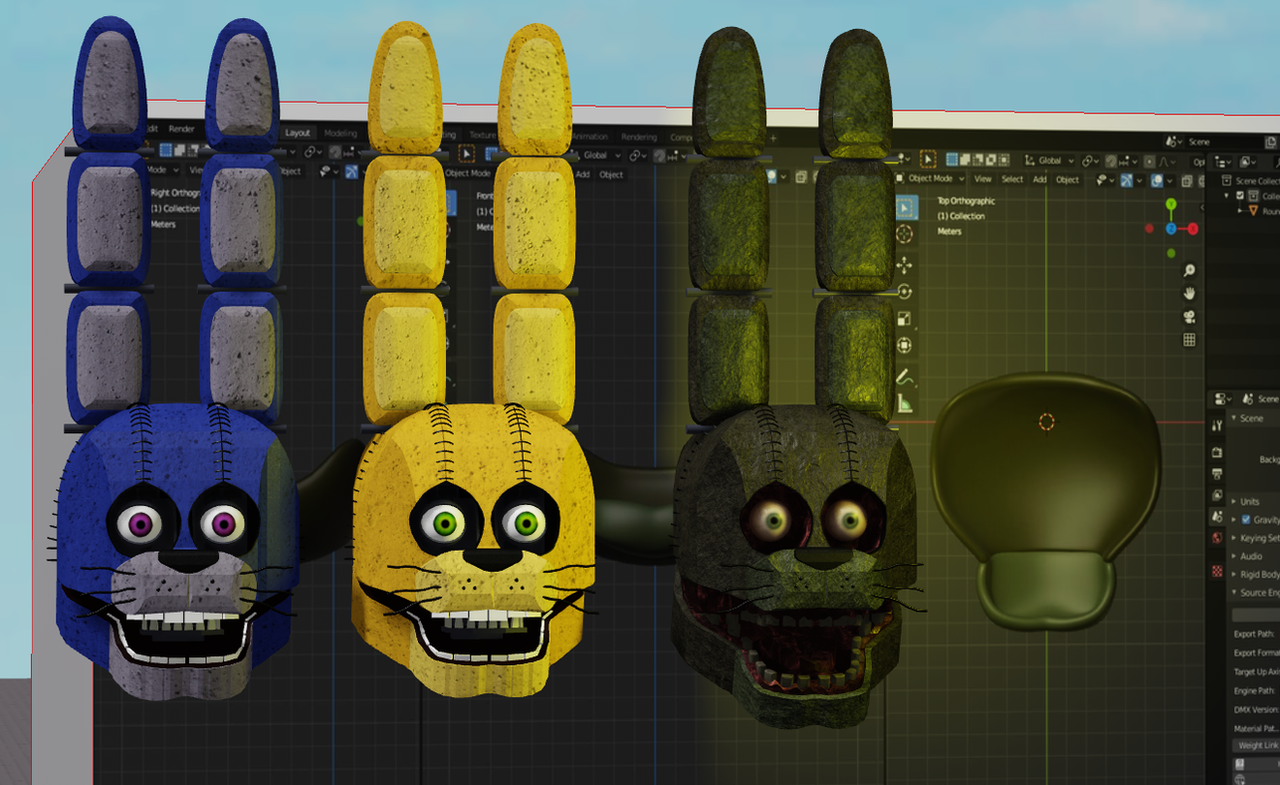Add a new workspace with plus button
This screenshot has width=1280, height=785.
(x=772, y=138)
